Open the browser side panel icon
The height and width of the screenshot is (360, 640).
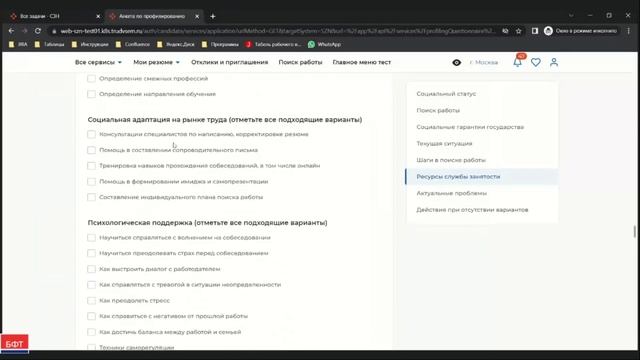(x=535, y=31)
